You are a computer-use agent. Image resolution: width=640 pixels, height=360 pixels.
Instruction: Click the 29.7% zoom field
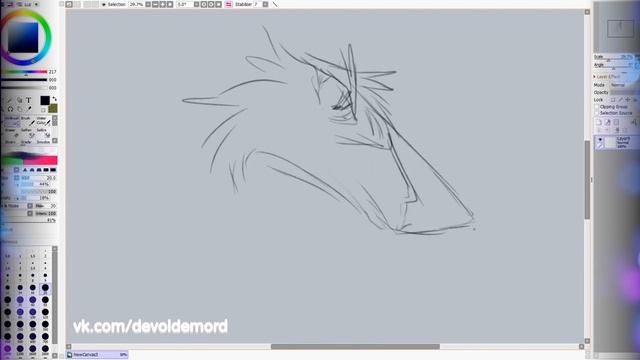(x=137, y=4)
